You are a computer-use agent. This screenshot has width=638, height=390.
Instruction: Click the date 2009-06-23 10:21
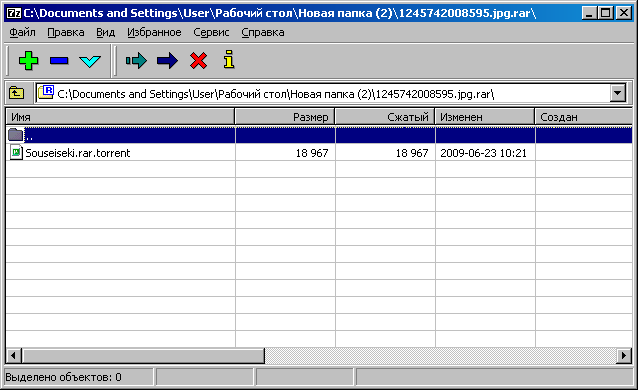click(483, 153)
